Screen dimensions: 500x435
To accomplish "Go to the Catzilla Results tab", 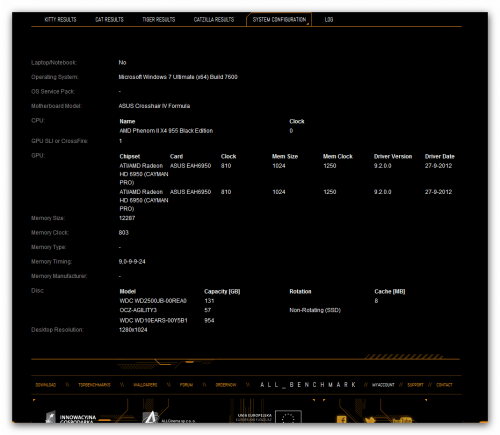I will tap(214, 19).
